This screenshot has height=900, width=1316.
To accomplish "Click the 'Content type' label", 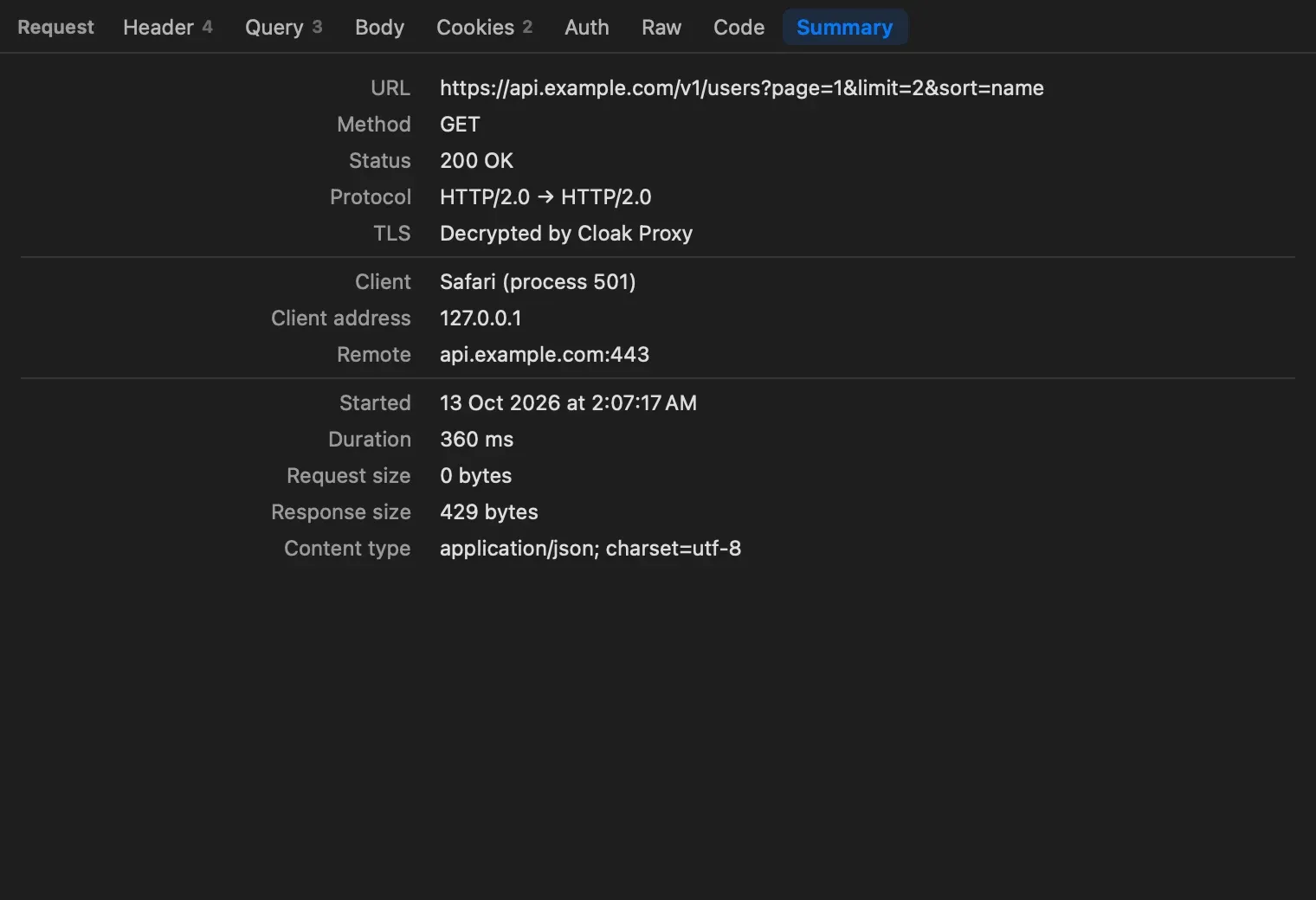I will tap(347, 549).
